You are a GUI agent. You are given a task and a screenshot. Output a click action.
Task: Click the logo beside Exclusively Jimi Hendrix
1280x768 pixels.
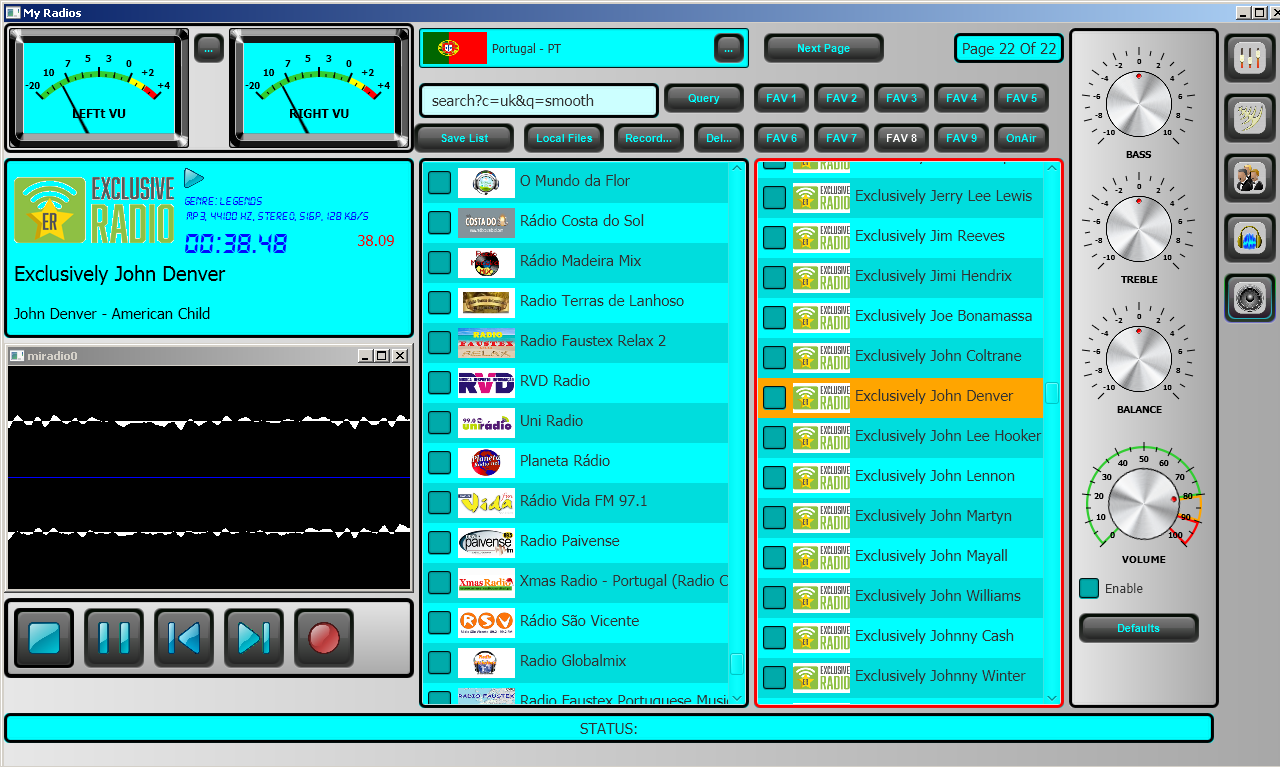[x=821, y=277]
